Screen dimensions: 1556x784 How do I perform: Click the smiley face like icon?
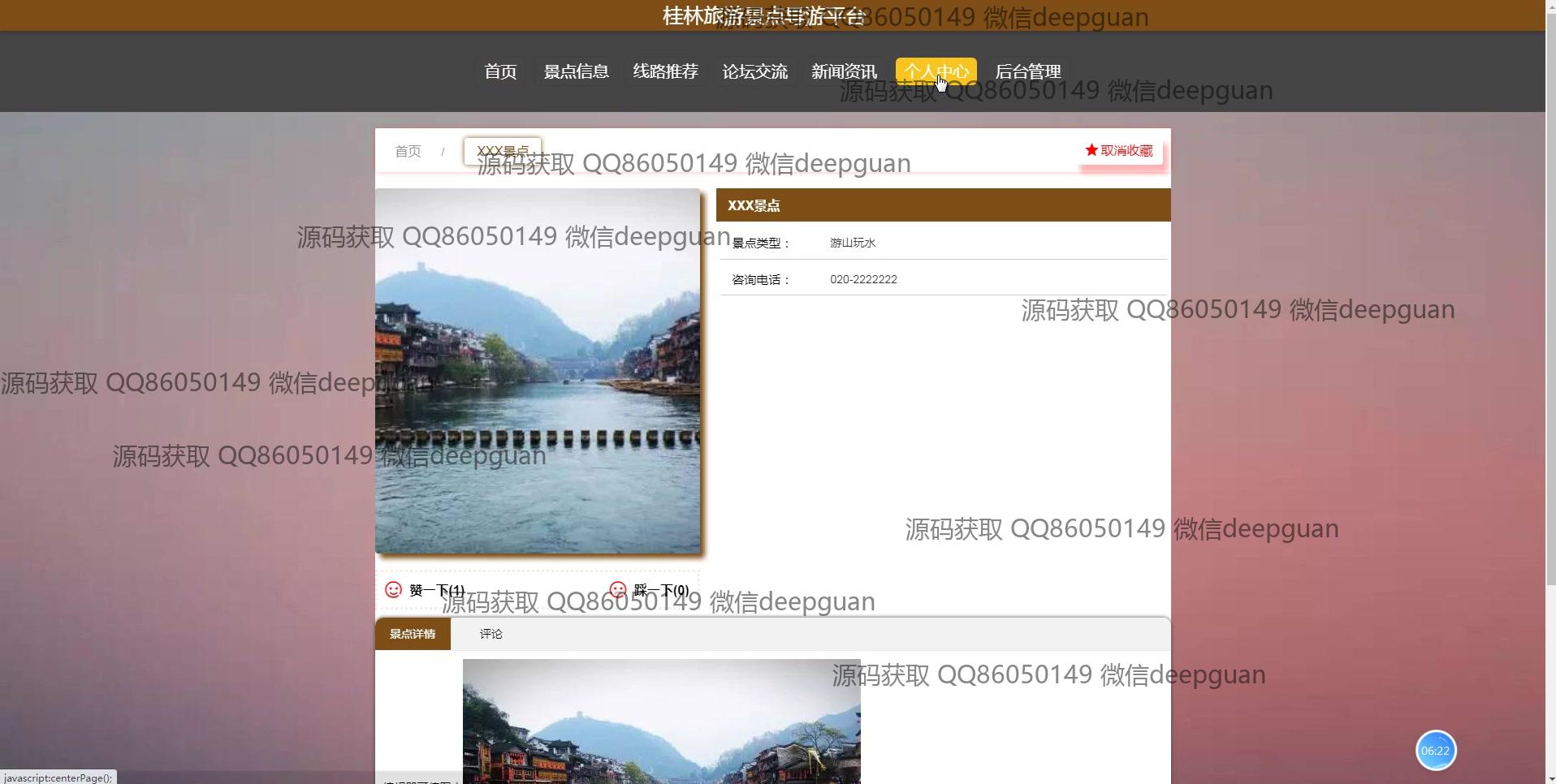click(x=393, y=590)
